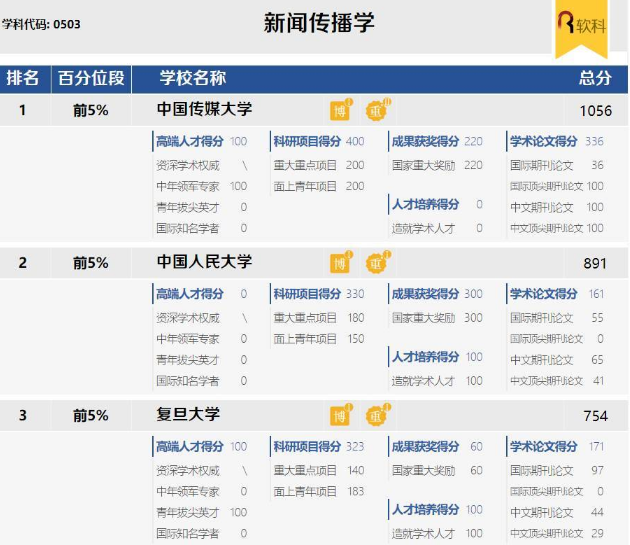630x545 pixels.
Task: Expand 科研项目得分 section for 中国人民大学
Action: [x=307, y=294]
